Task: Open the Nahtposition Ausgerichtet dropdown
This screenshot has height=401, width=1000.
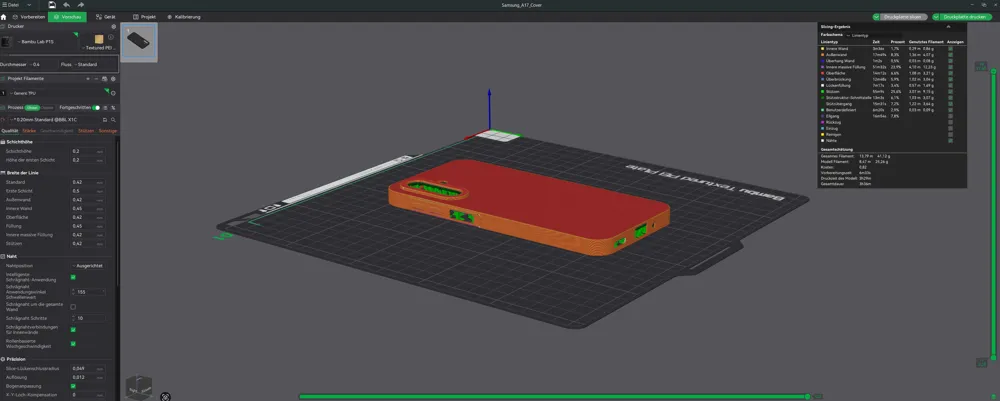Action: point(89,265)
